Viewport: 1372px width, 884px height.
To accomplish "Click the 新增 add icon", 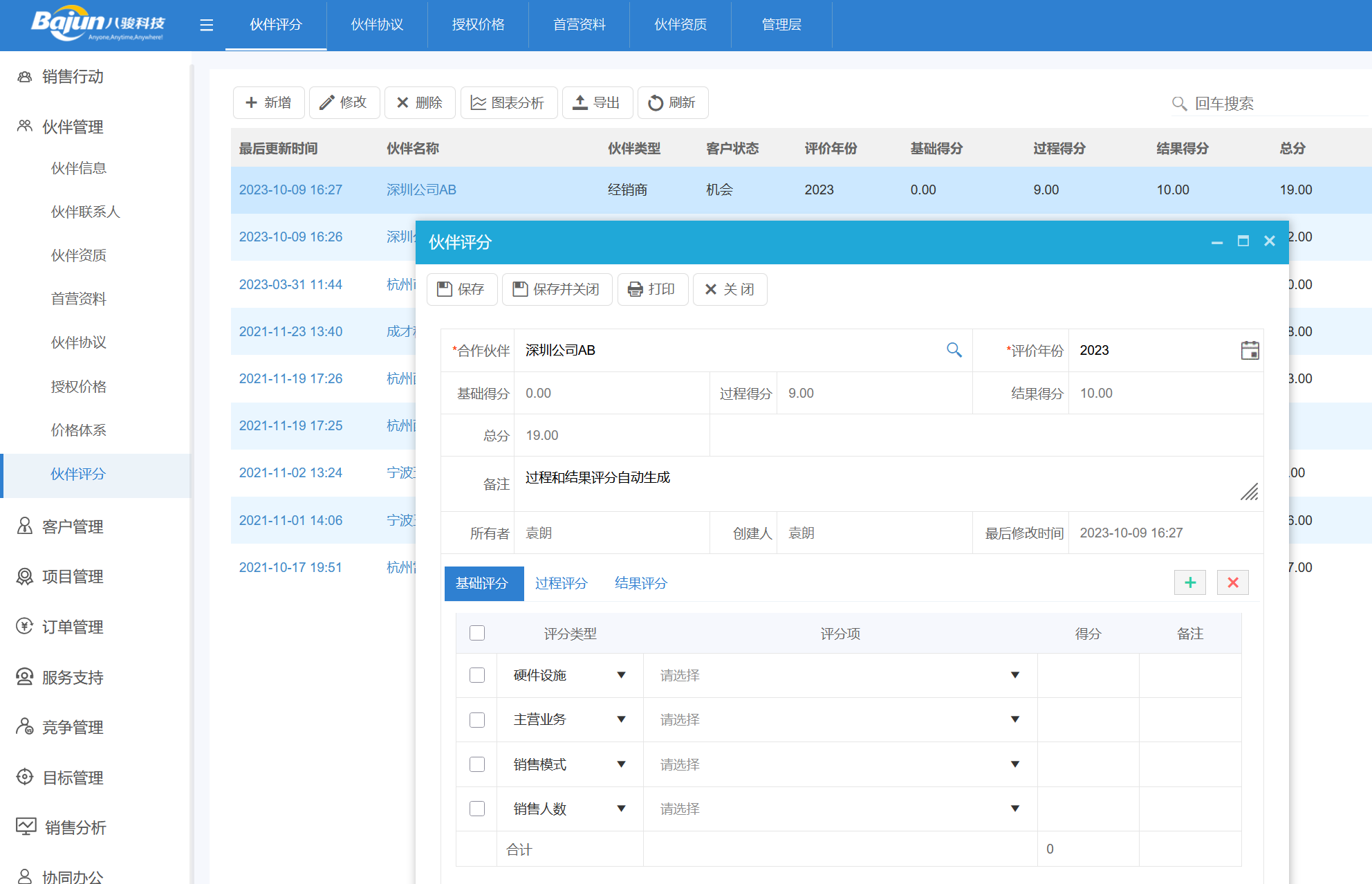I will [x=252, y=102].
